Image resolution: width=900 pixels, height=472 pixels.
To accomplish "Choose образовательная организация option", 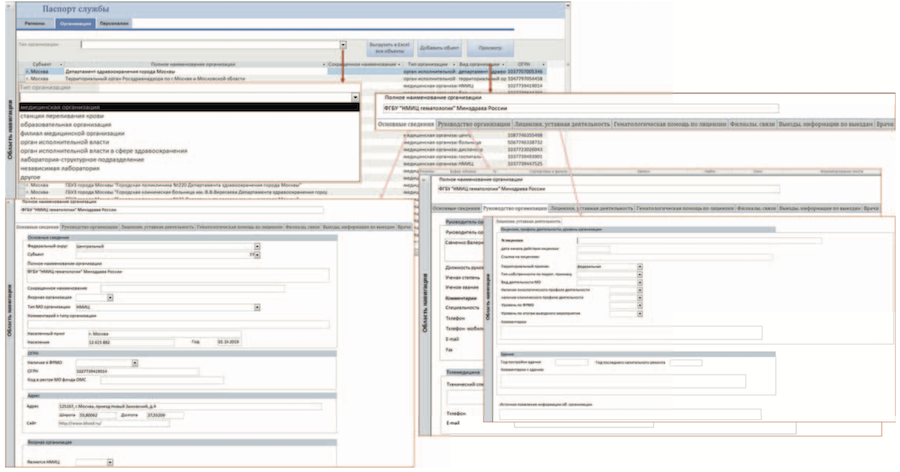I will pyautogui.click(x=189, y=125).
